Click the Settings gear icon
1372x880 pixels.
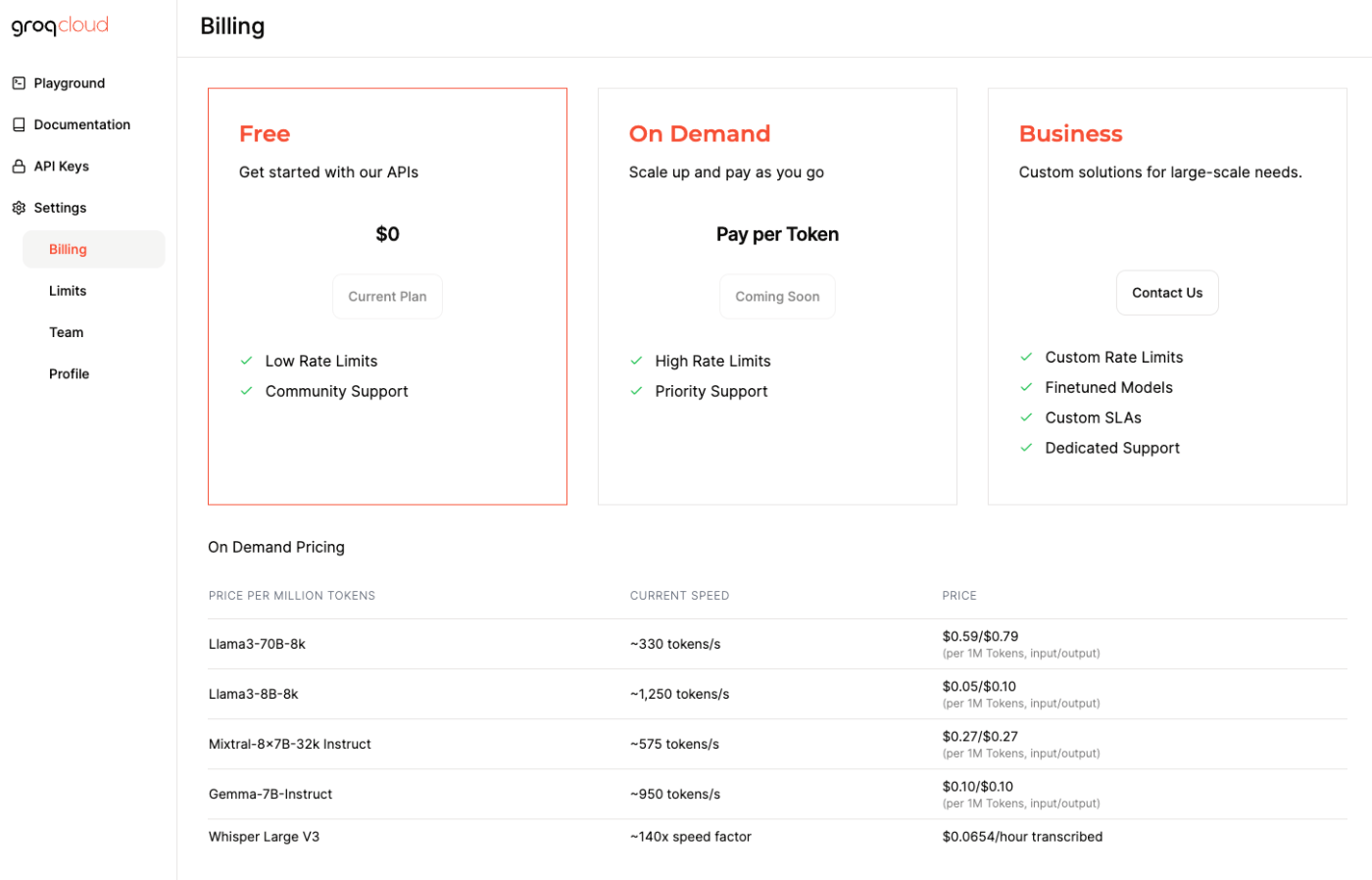point(19,208)
